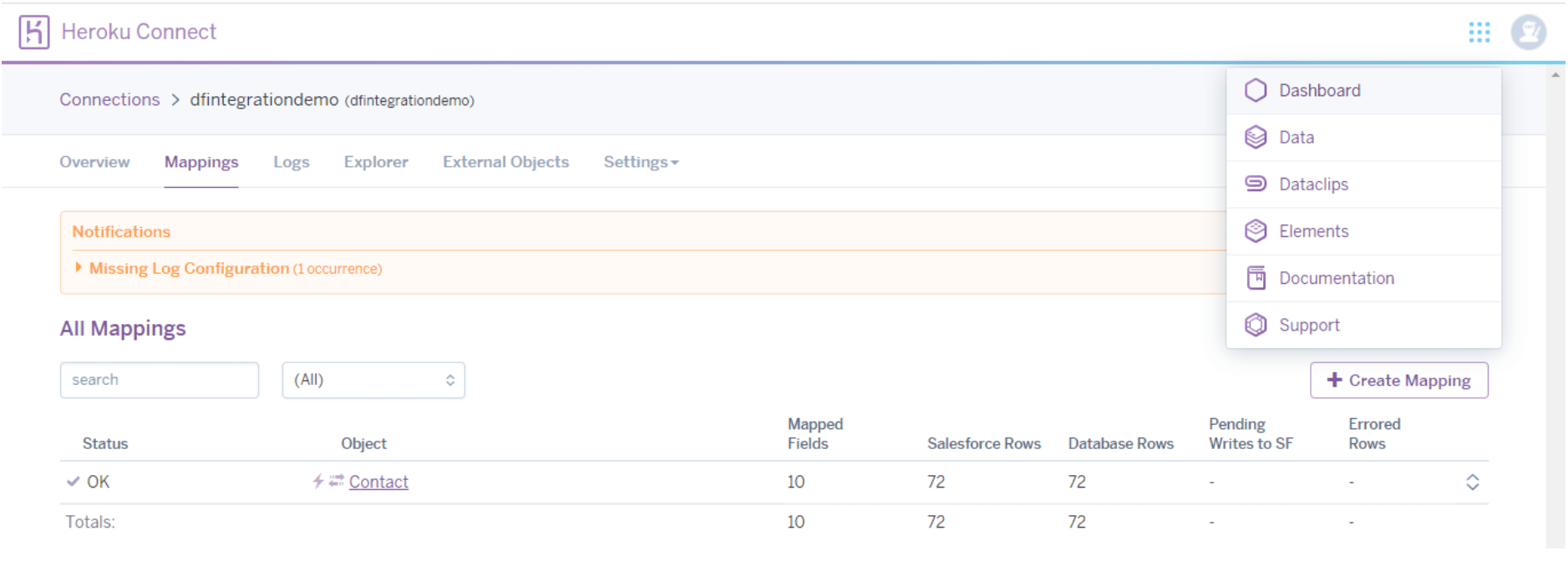Click the Documentation book icon
Viewport: 1568px width, 571px height.
[1255, 278]
